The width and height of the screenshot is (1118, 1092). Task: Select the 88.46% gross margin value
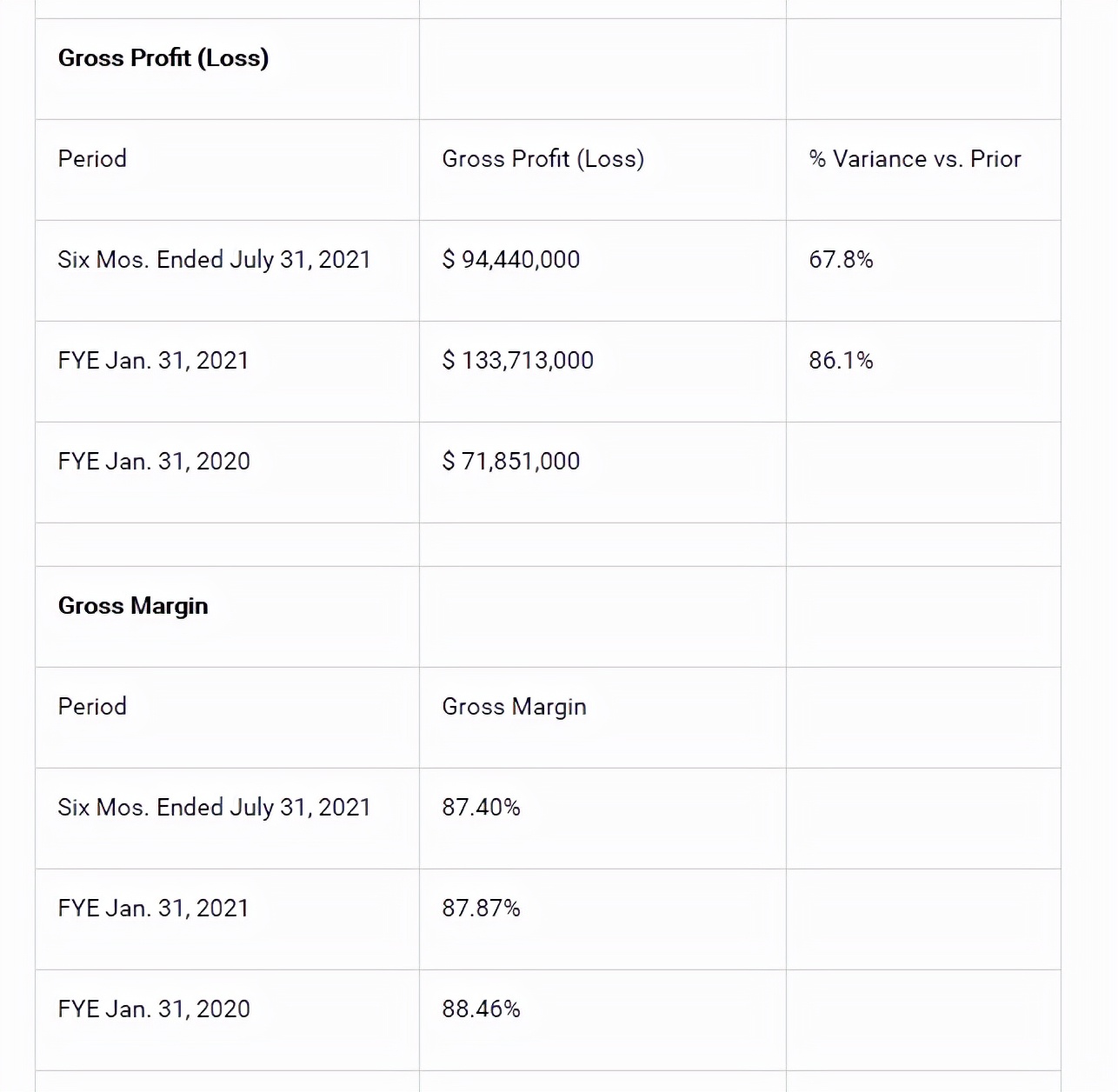pos(481,1009)
